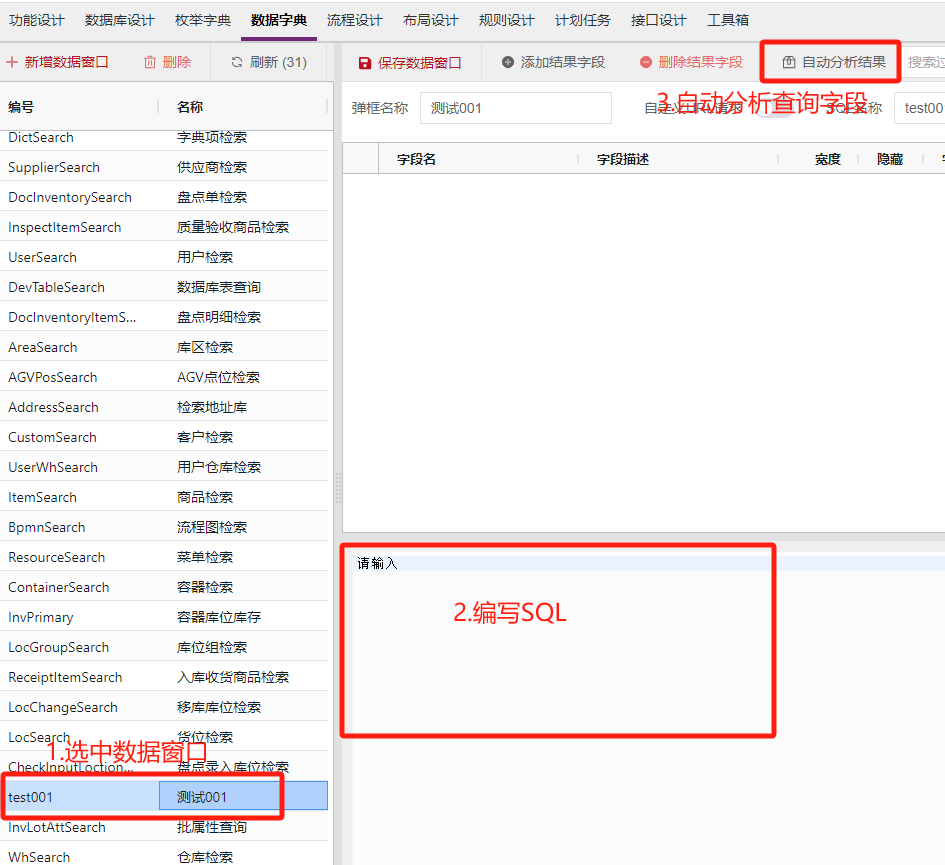Select the ItemSearch 商品检索 row
Screen dimensions: 945x865
coord(165,497)
